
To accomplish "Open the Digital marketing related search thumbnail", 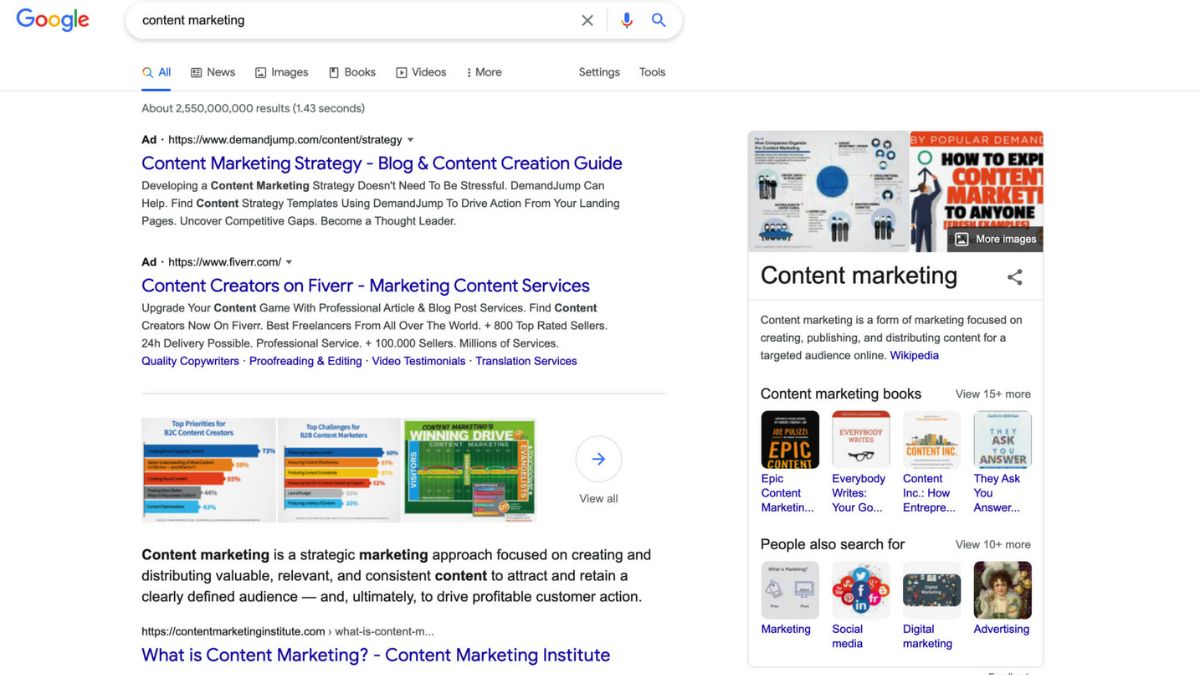I will (x=932, y=590).
